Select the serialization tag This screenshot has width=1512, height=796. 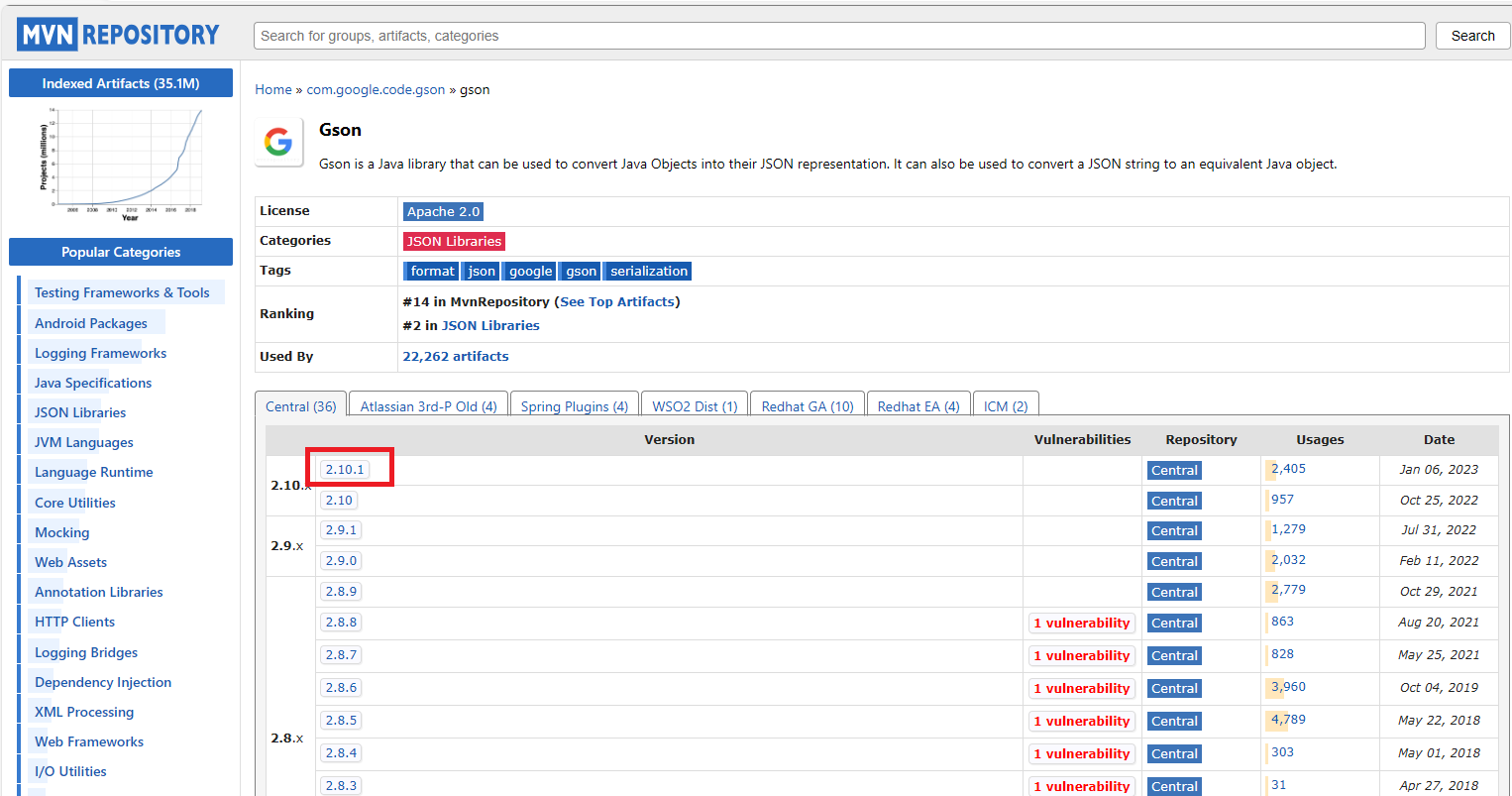click(649, 271)
